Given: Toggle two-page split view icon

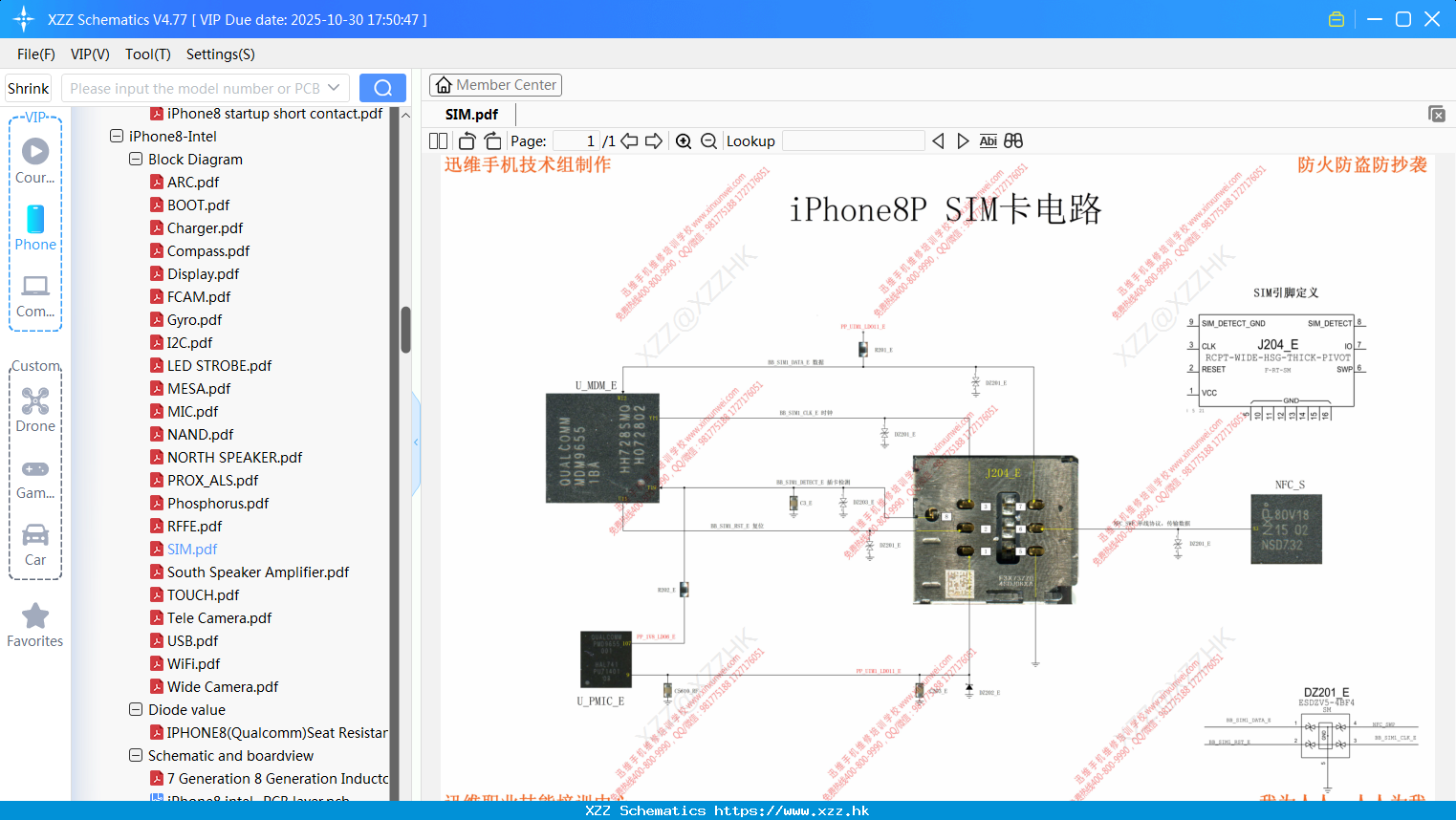Looking at the screenshot, I should pos(439,140).
